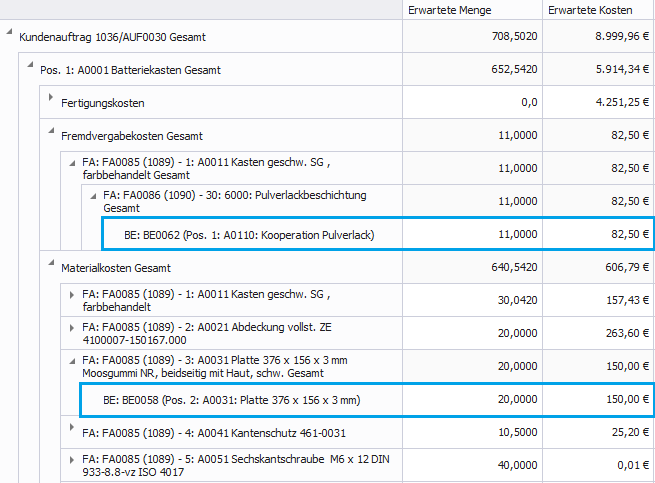Click the Erwartete Menge column header
The image size is (655, 483).
point(451,10)
